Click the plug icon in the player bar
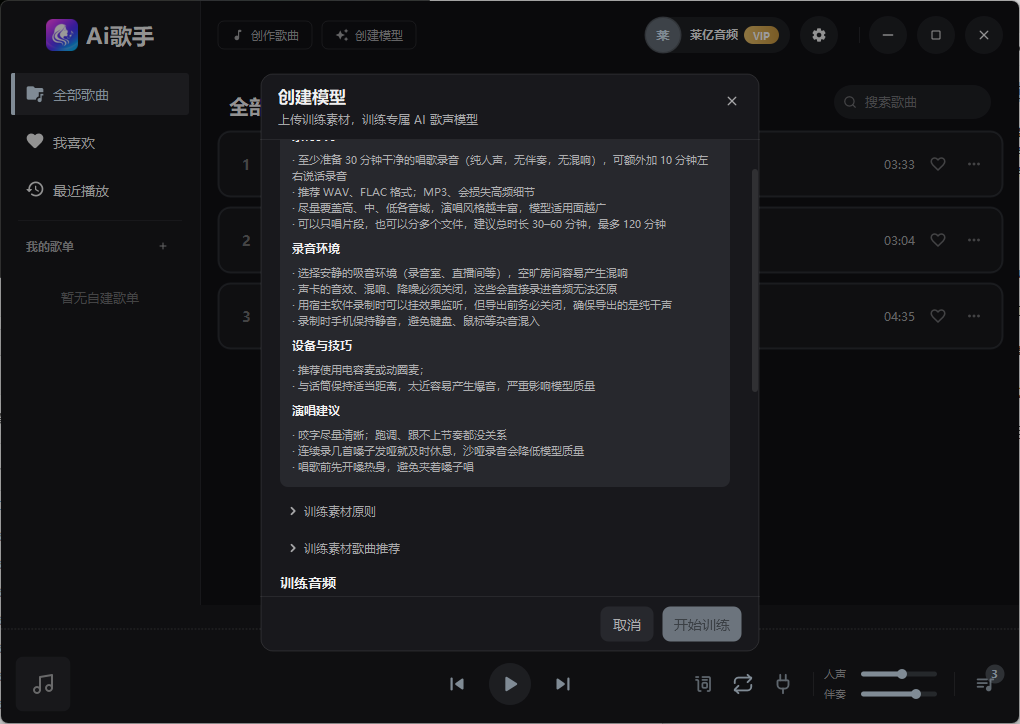1020x724 pixels. point(783,684)
